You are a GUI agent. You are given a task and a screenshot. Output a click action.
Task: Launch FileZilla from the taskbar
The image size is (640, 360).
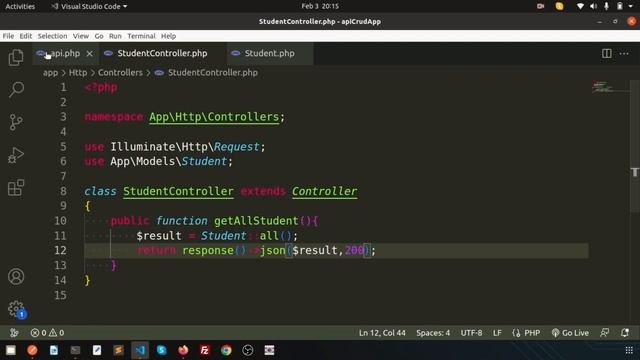pyautogui.click(x=204, y=350)
